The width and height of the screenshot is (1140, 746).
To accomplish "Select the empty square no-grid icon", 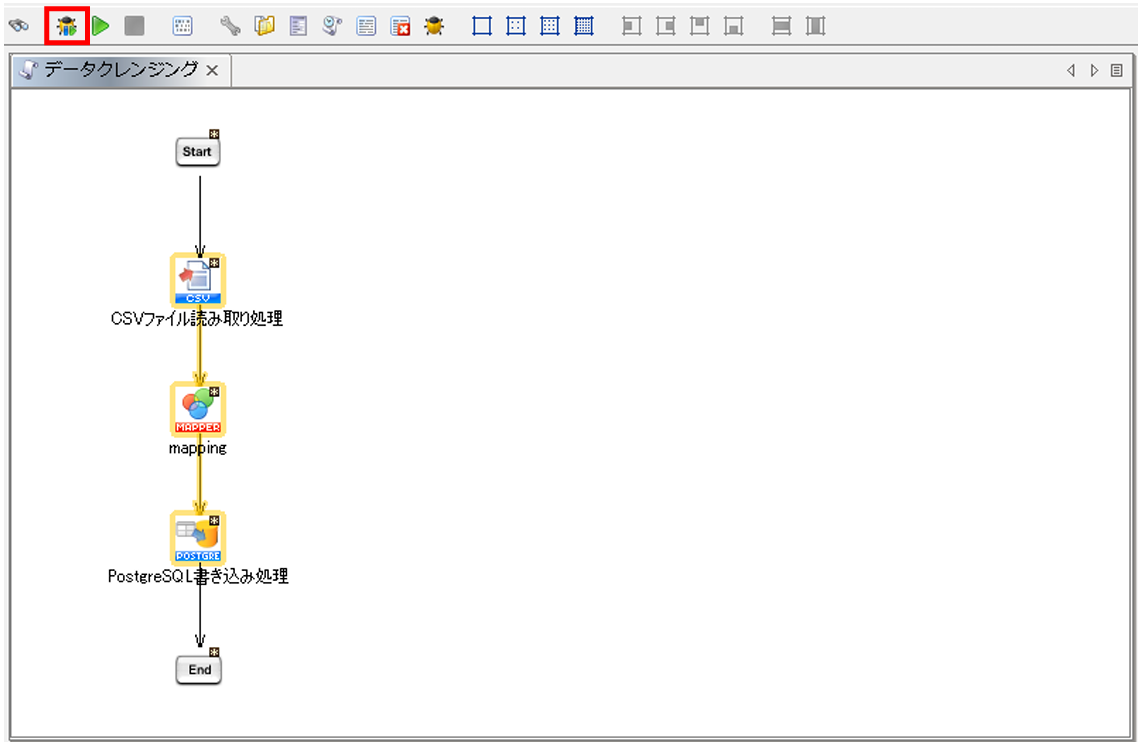I will 482,26.
